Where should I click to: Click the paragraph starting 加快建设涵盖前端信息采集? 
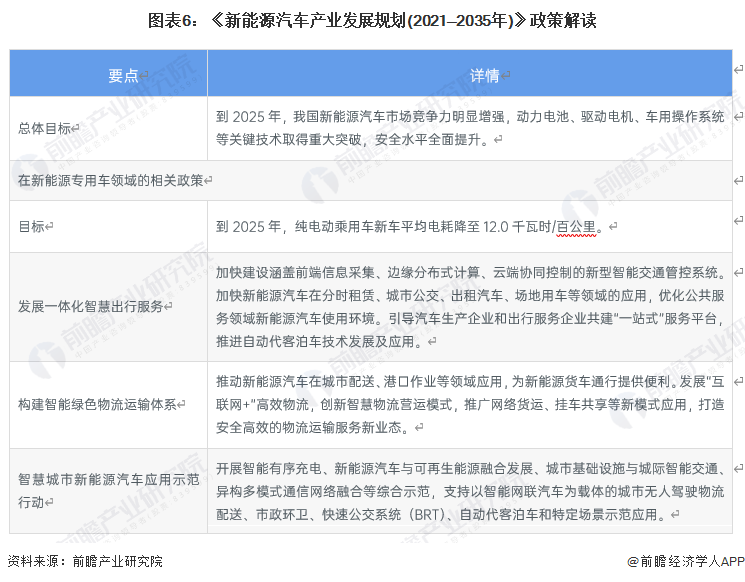coord(470,306)
